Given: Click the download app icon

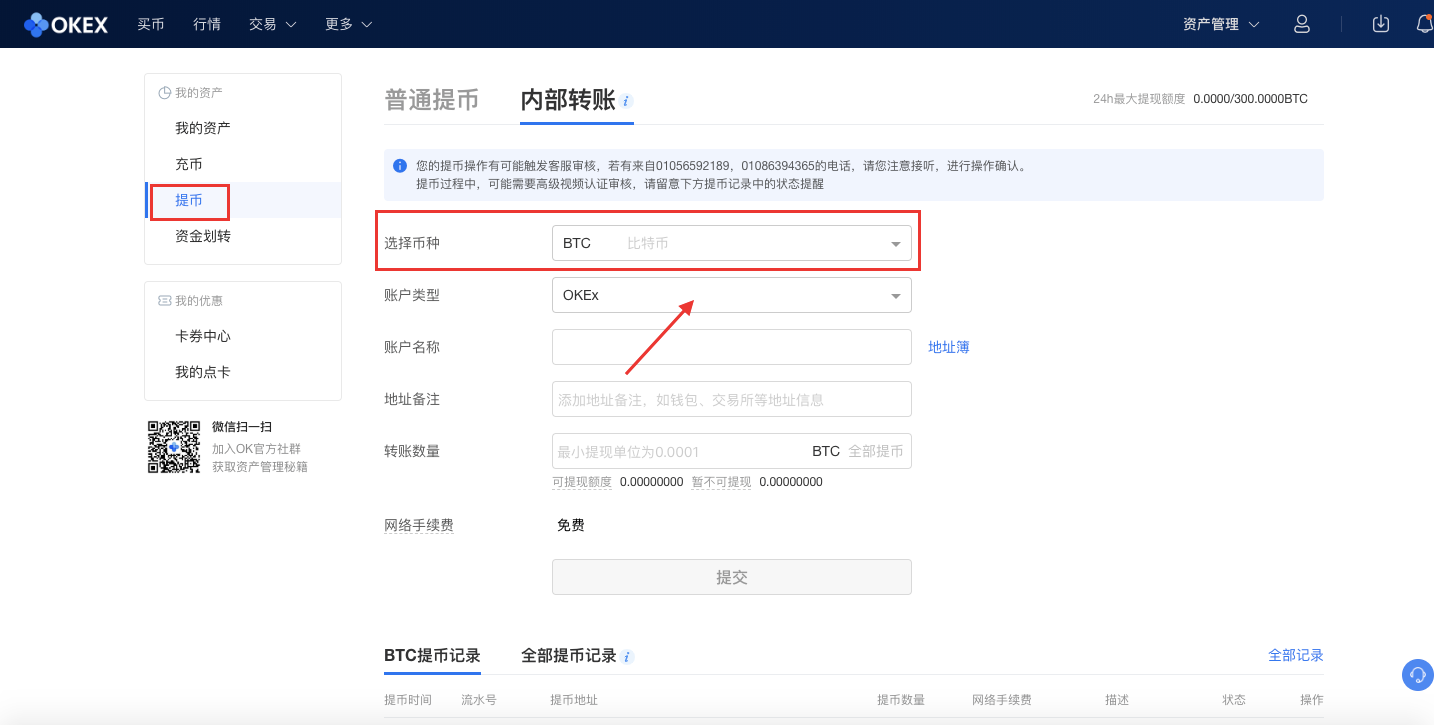Looking at the screenshot, I should 1380,23.
